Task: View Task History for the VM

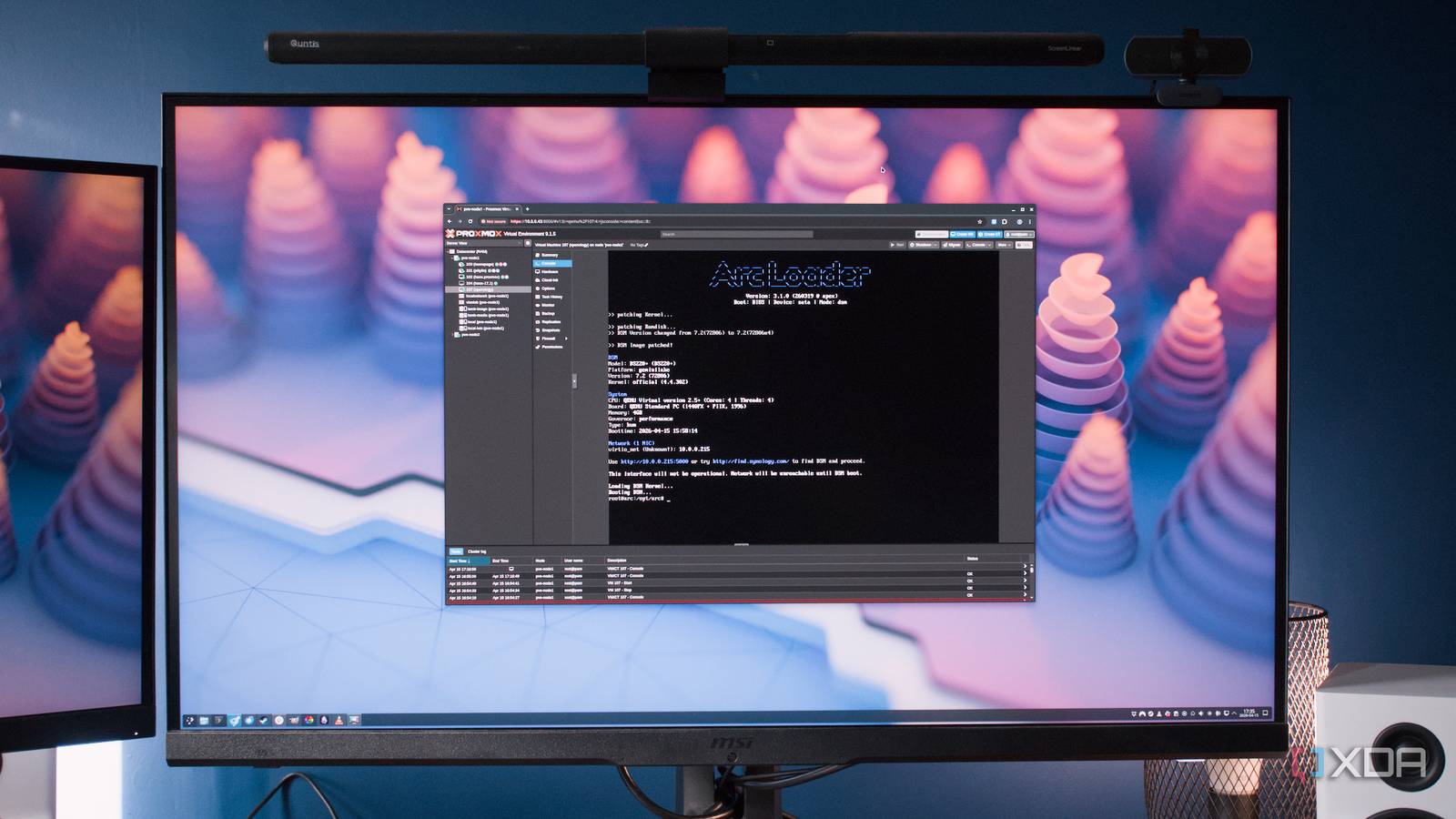Action: tap(552, 297)
